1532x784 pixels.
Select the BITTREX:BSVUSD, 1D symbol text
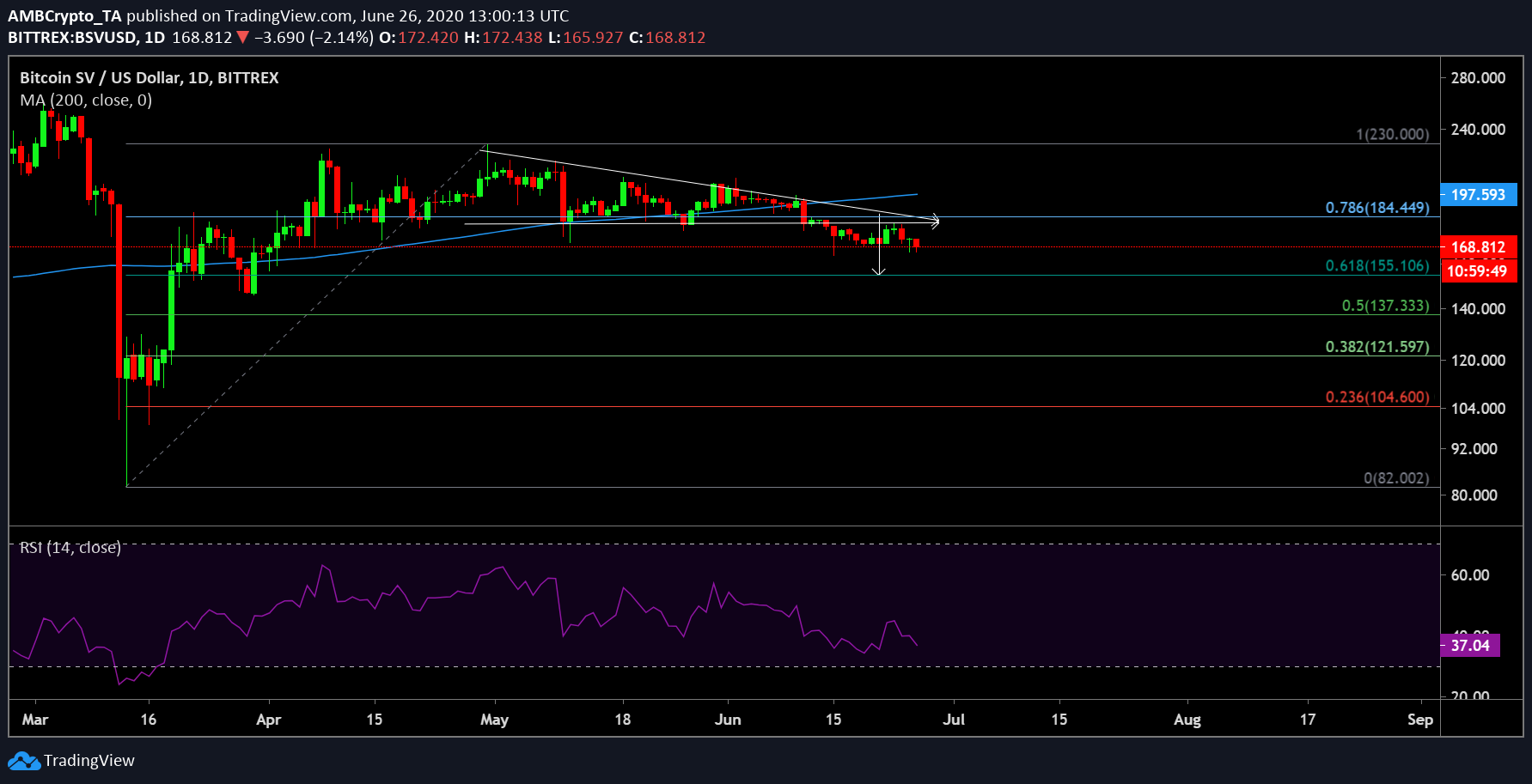pos(86,38)
